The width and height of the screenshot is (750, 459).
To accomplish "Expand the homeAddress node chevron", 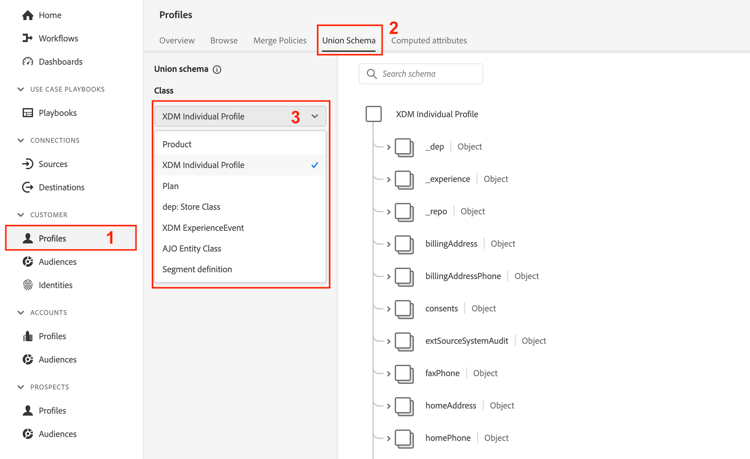I will 388,406.
